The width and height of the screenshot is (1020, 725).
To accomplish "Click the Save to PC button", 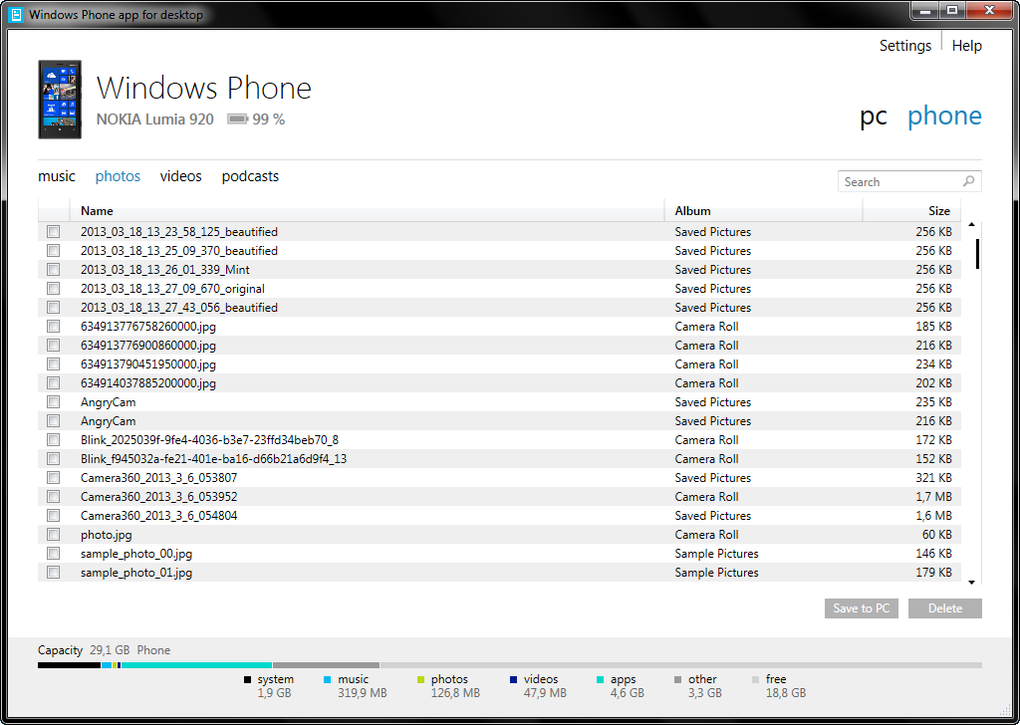I will click(x=861, y=608).
